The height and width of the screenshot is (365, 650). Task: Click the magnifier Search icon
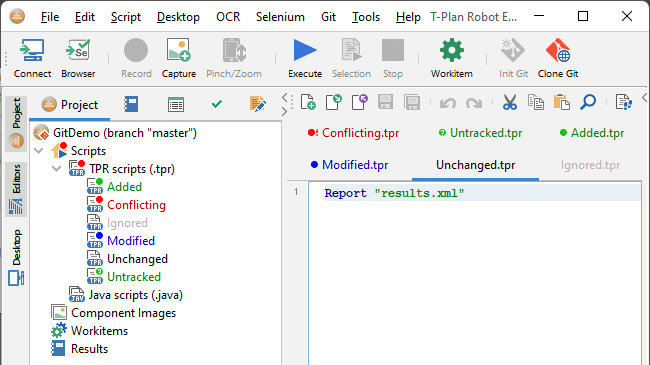coord(588,102)
